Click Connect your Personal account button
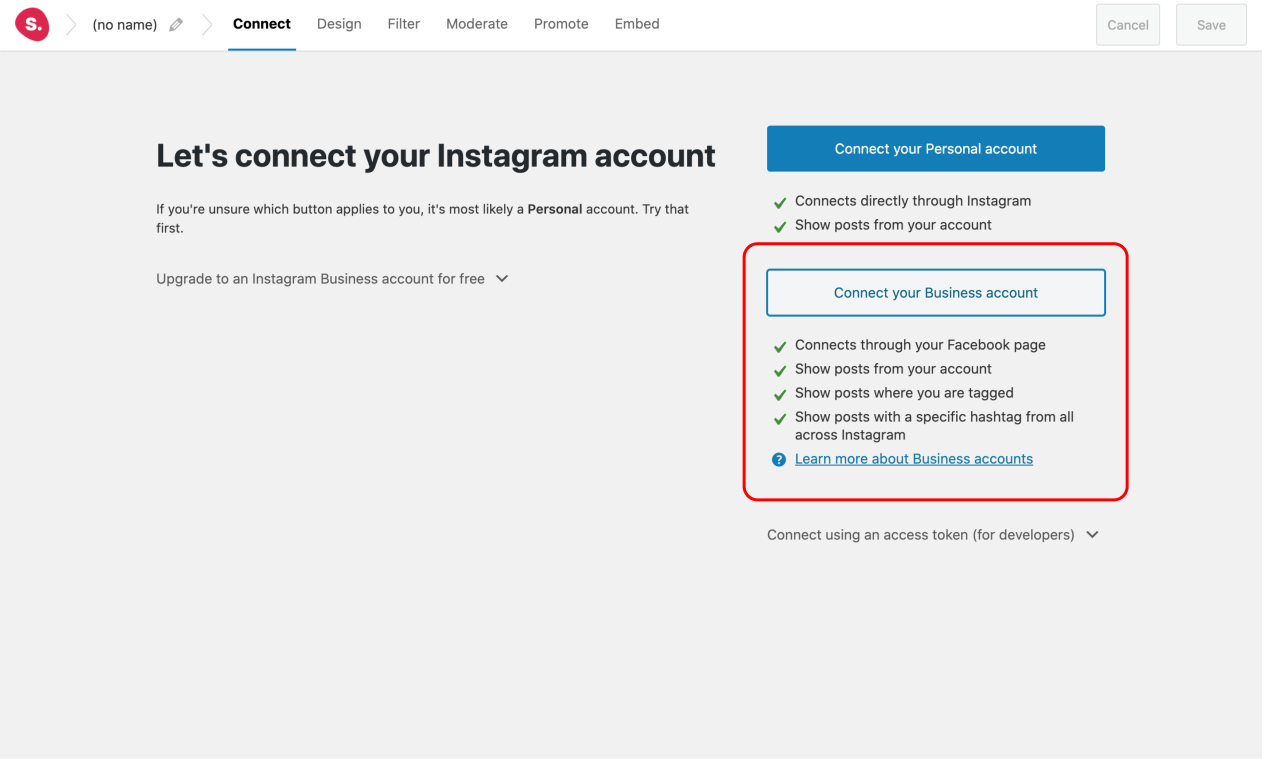 [x=936, y=149]
